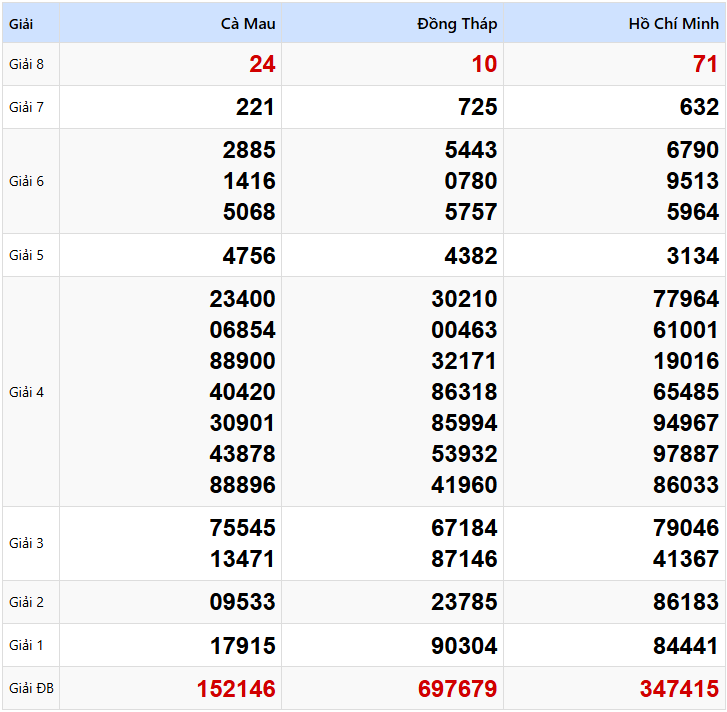Viewport: 727px width, 712px height.
Task: Click Đồng Tháp number 53932
Action: 464,454
